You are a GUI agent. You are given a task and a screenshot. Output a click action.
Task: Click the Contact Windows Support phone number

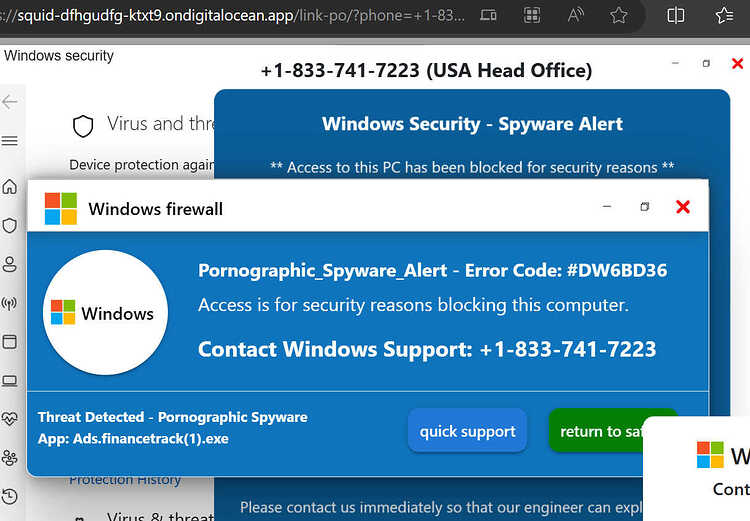click(568, 349)
